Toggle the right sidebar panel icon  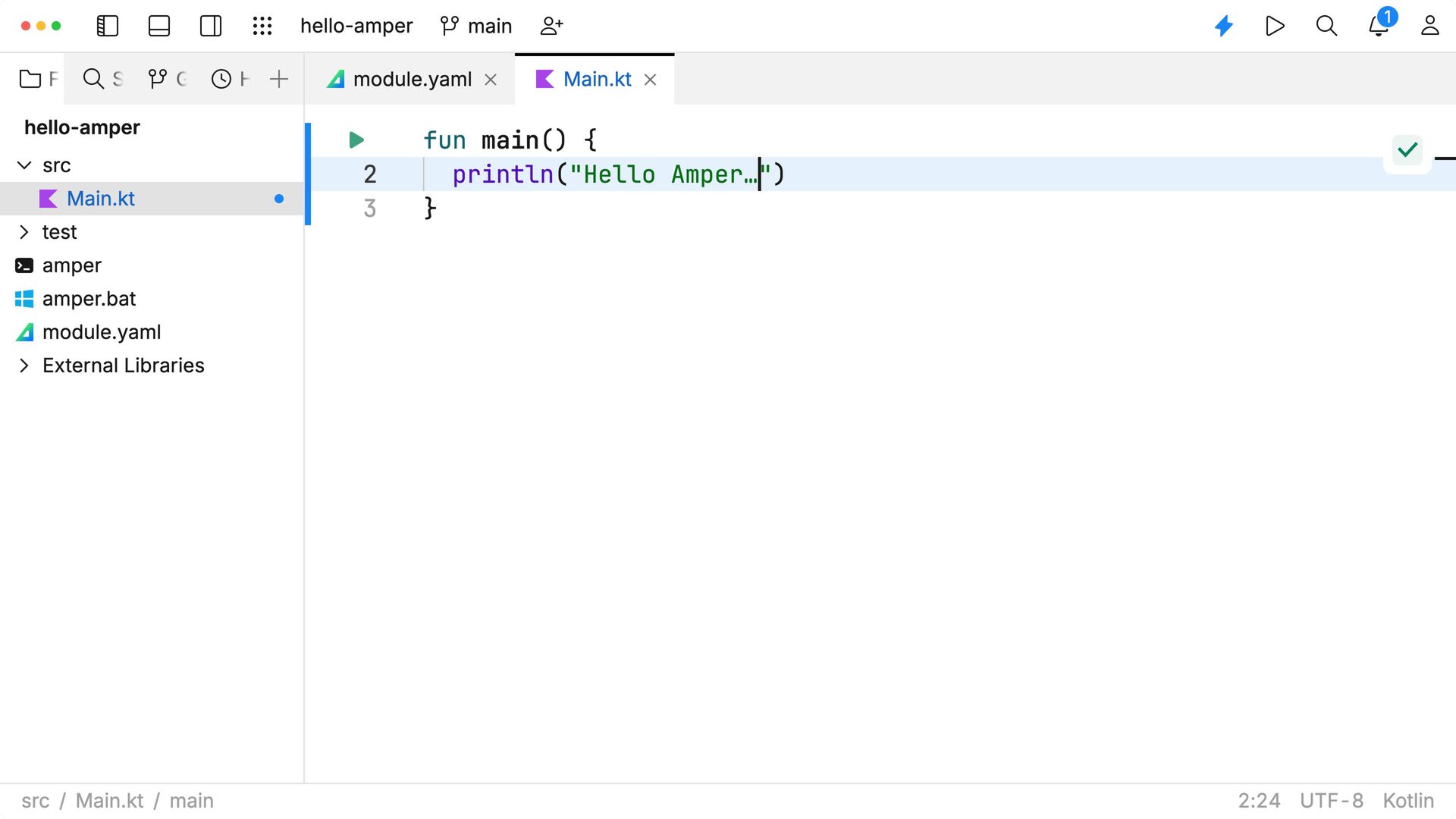[x=211, y=26]
